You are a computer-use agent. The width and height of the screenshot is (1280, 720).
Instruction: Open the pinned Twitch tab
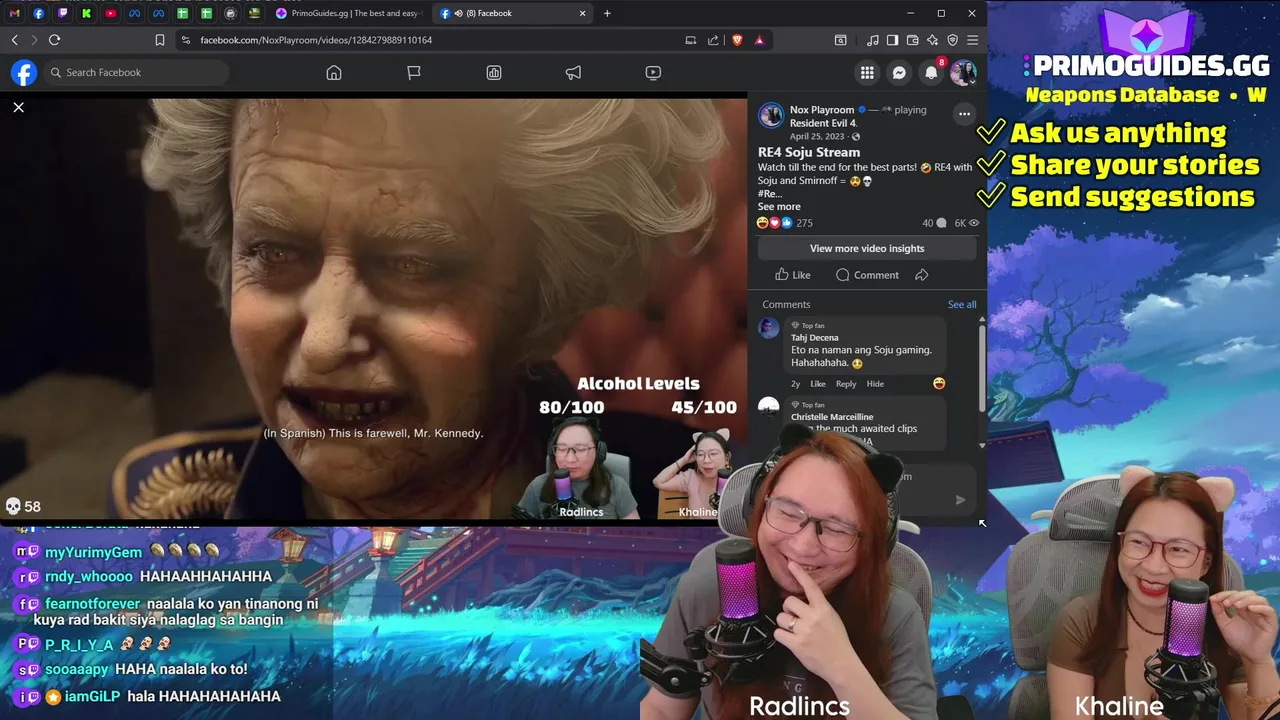62,13
